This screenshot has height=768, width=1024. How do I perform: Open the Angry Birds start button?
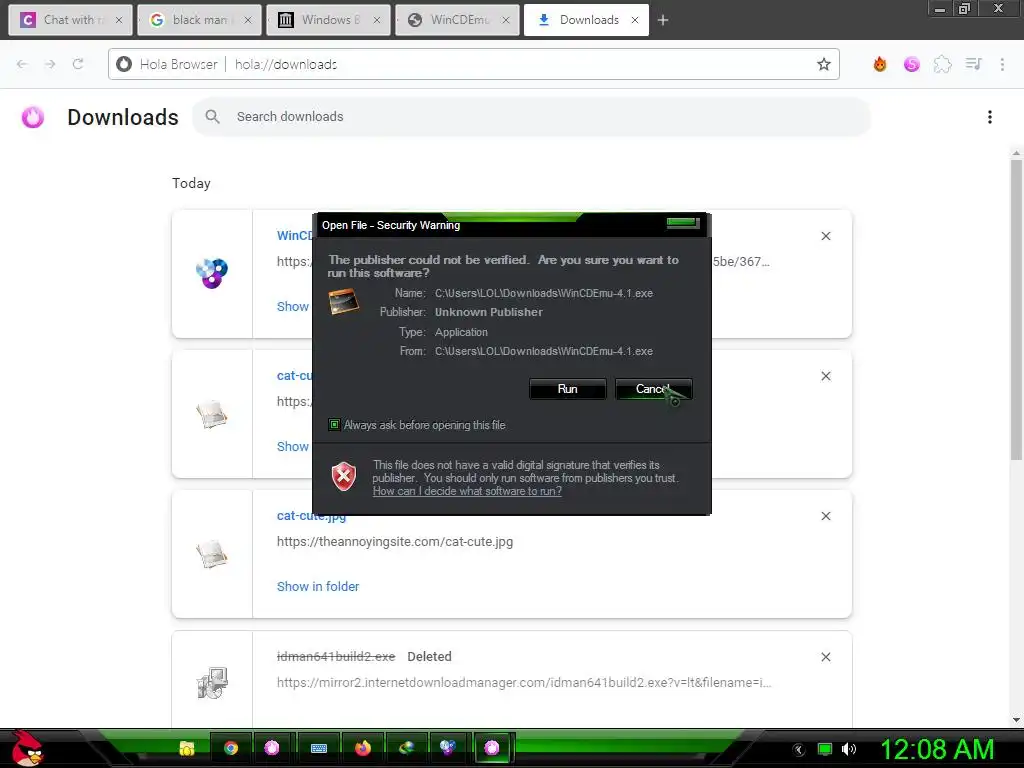pos(27,748)
